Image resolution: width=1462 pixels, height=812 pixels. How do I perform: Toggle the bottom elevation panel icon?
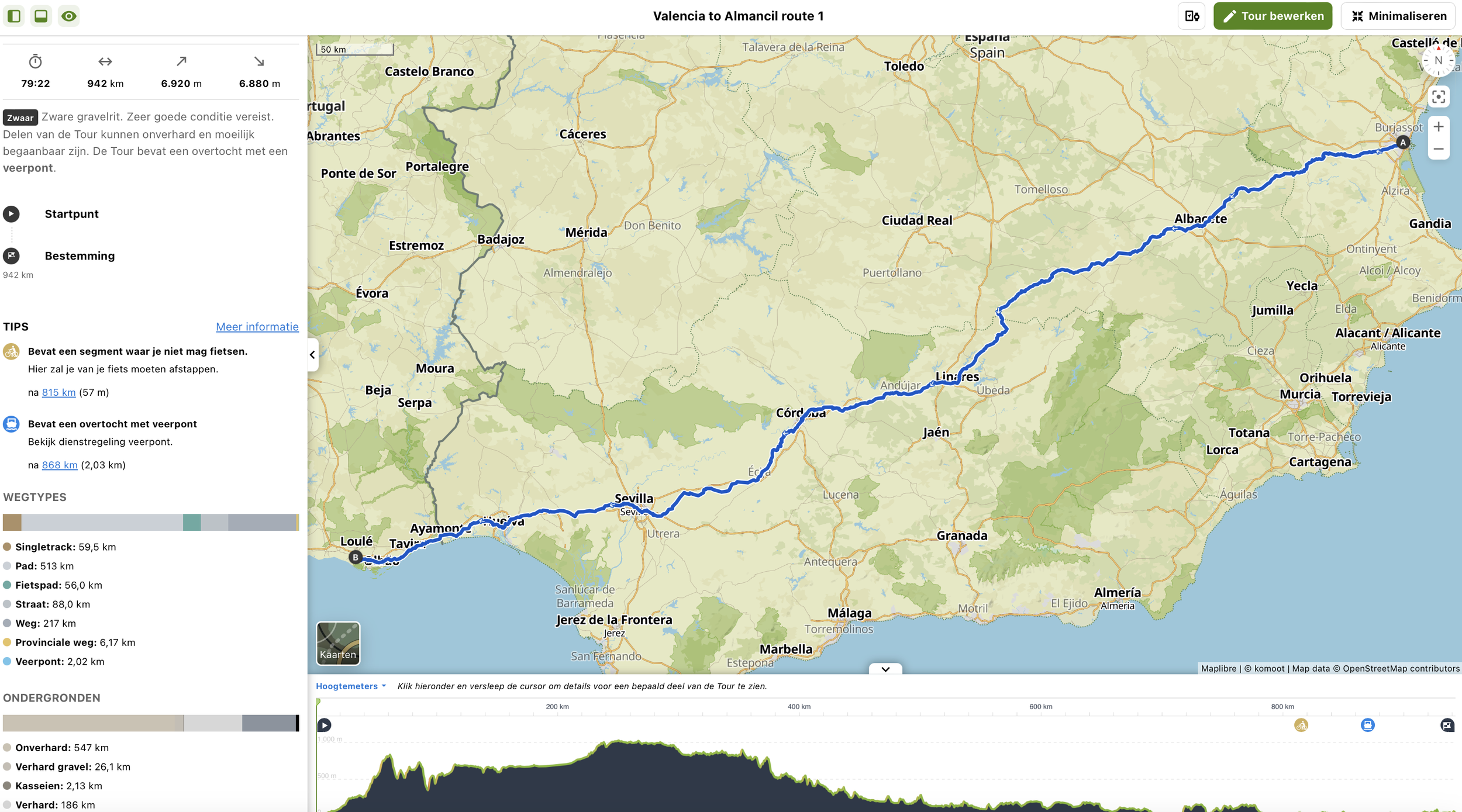click(x=41, y=16)
